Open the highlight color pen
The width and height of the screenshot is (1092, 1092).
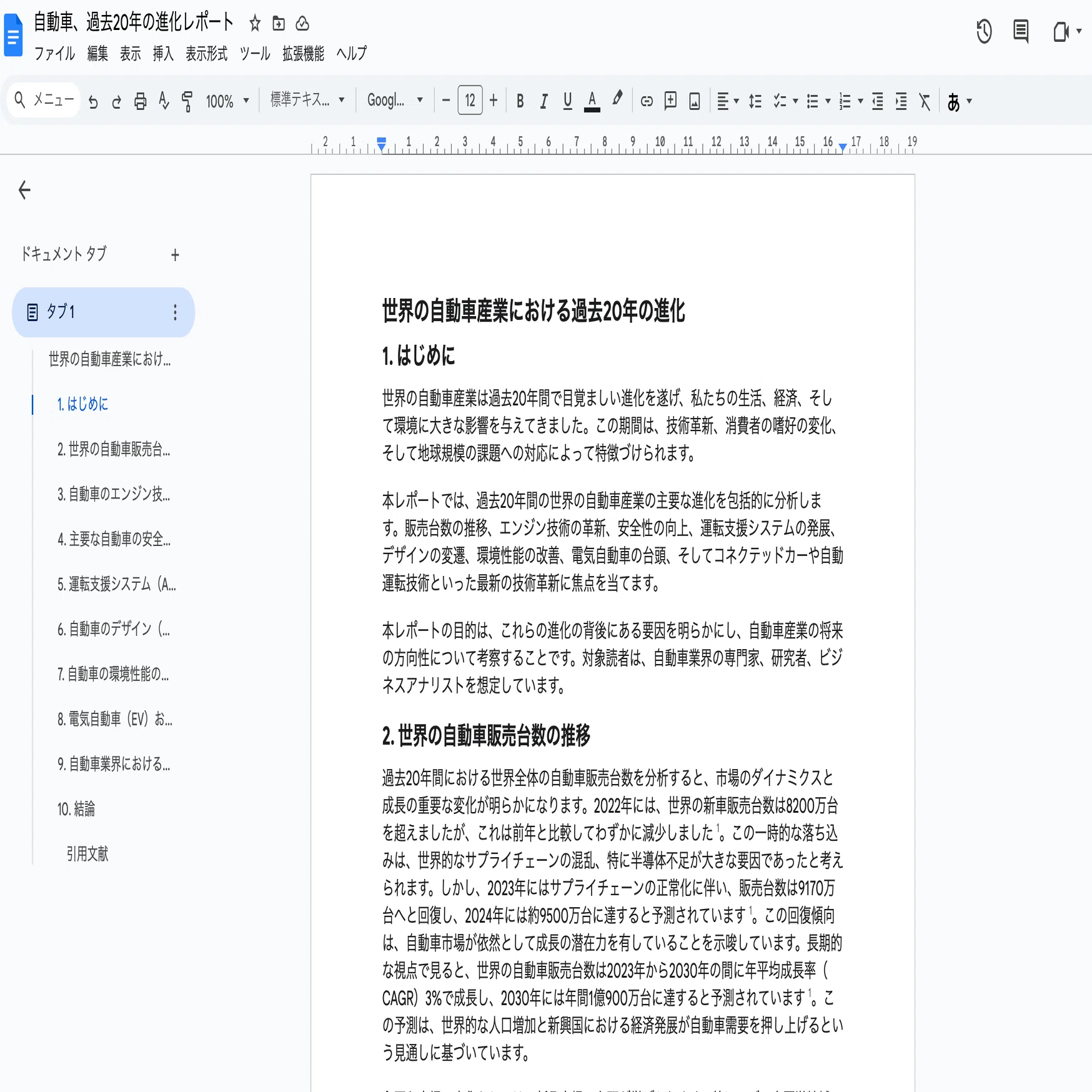pos(617,99)
